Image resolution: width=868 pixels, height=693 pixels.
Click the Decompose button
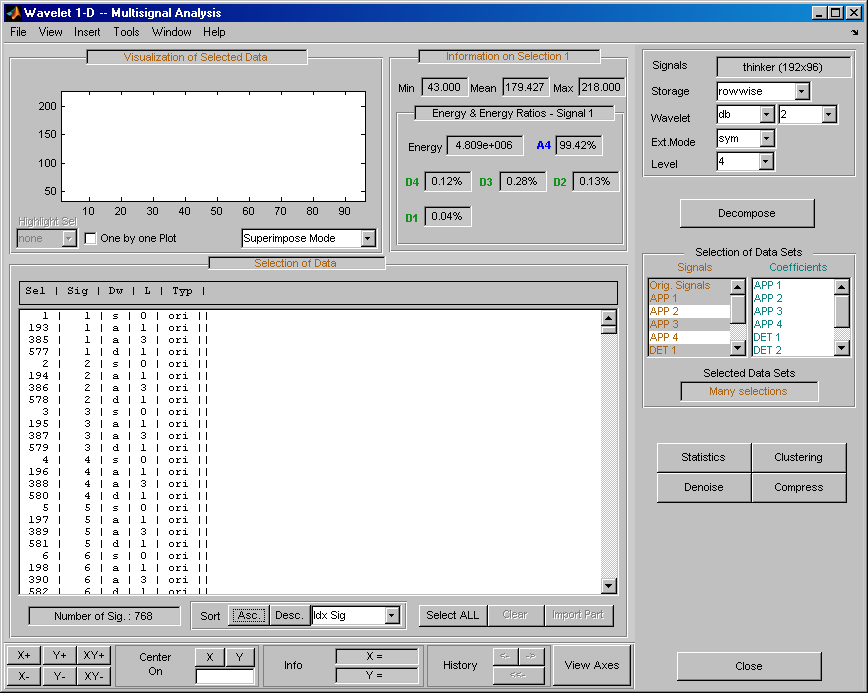[x=746, y=213]
